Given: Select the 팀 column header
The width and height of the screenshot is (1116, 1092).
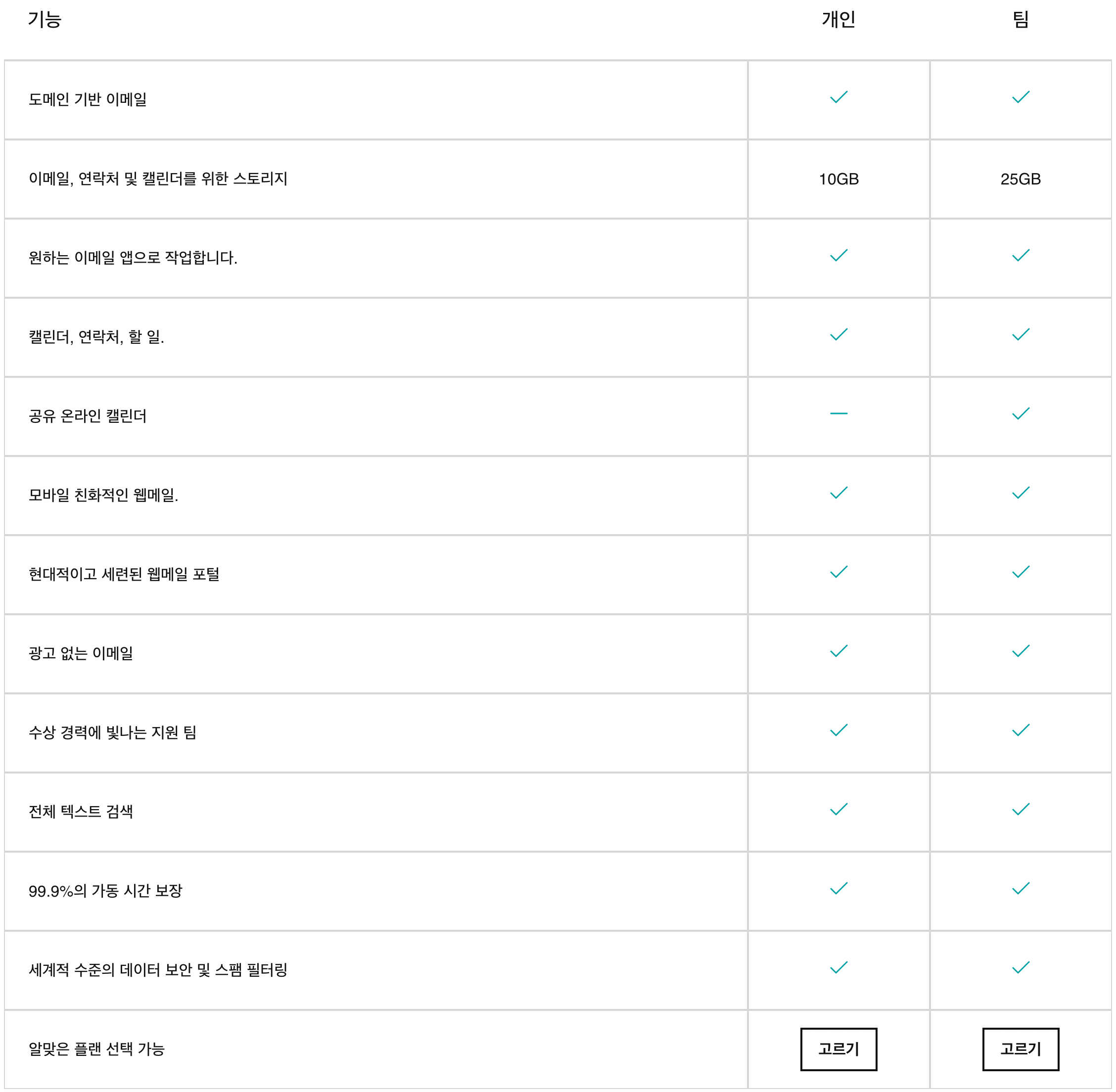Looking at the screenshot, I should (1020, 19).
